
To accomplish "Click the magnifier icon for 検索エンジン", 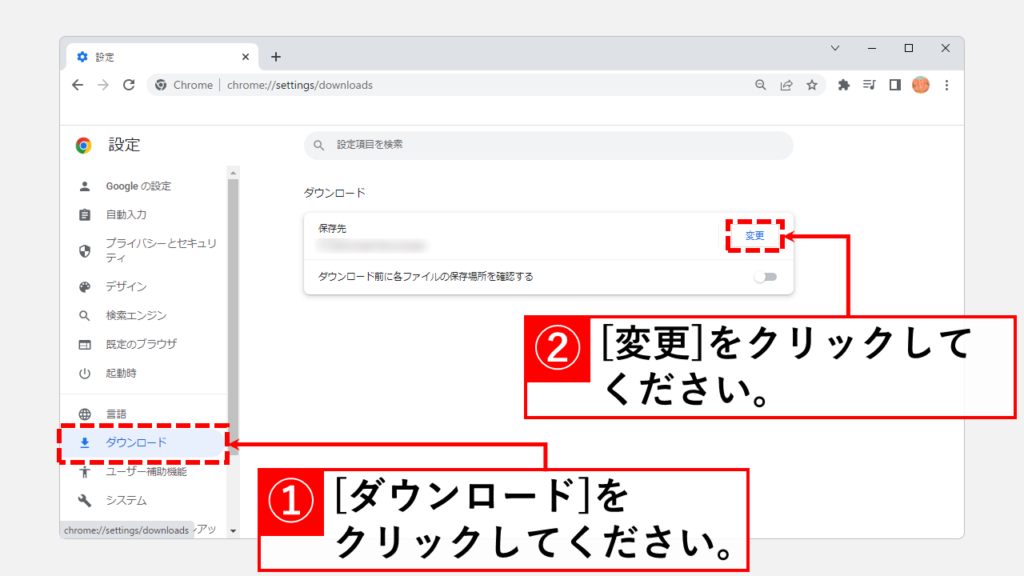I will [84, 315].
